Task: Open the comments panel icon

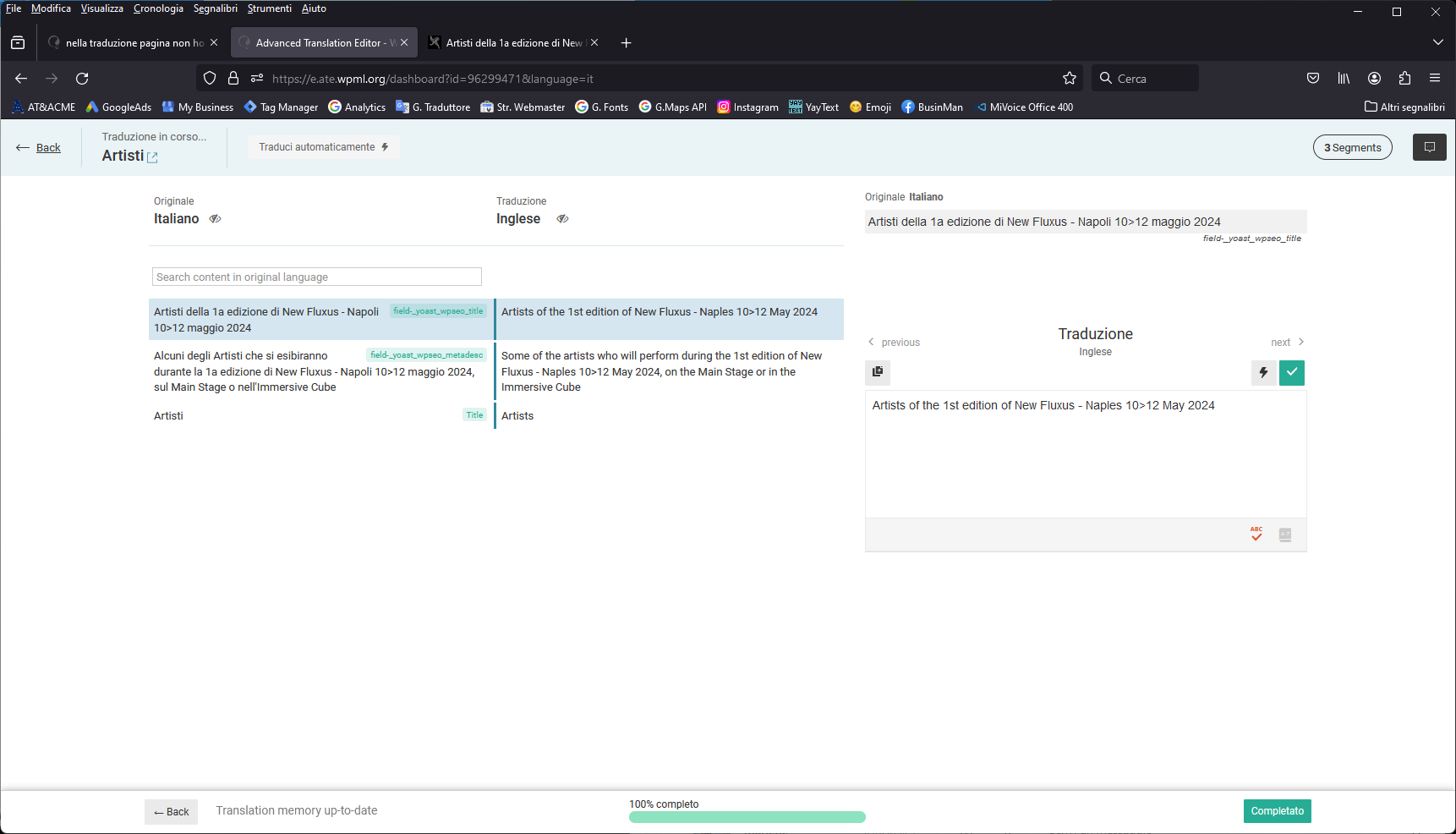Action: pyautogui.click(x=1429, y=147)
